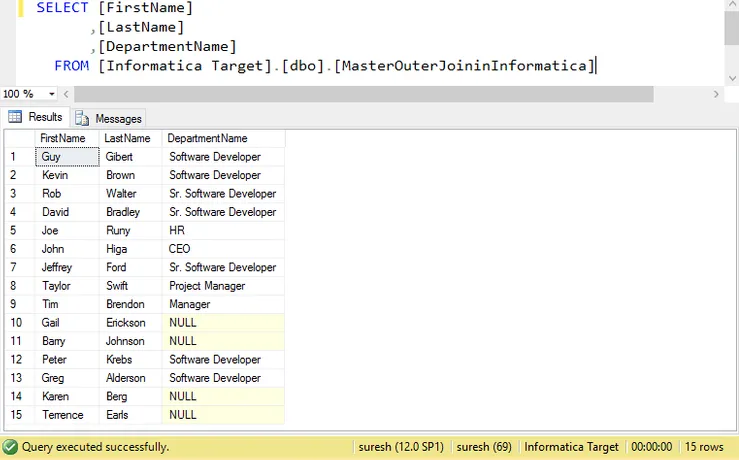Click the Results tab grid icon
Viewport: 739px width, 460px height.
(16, 117)
